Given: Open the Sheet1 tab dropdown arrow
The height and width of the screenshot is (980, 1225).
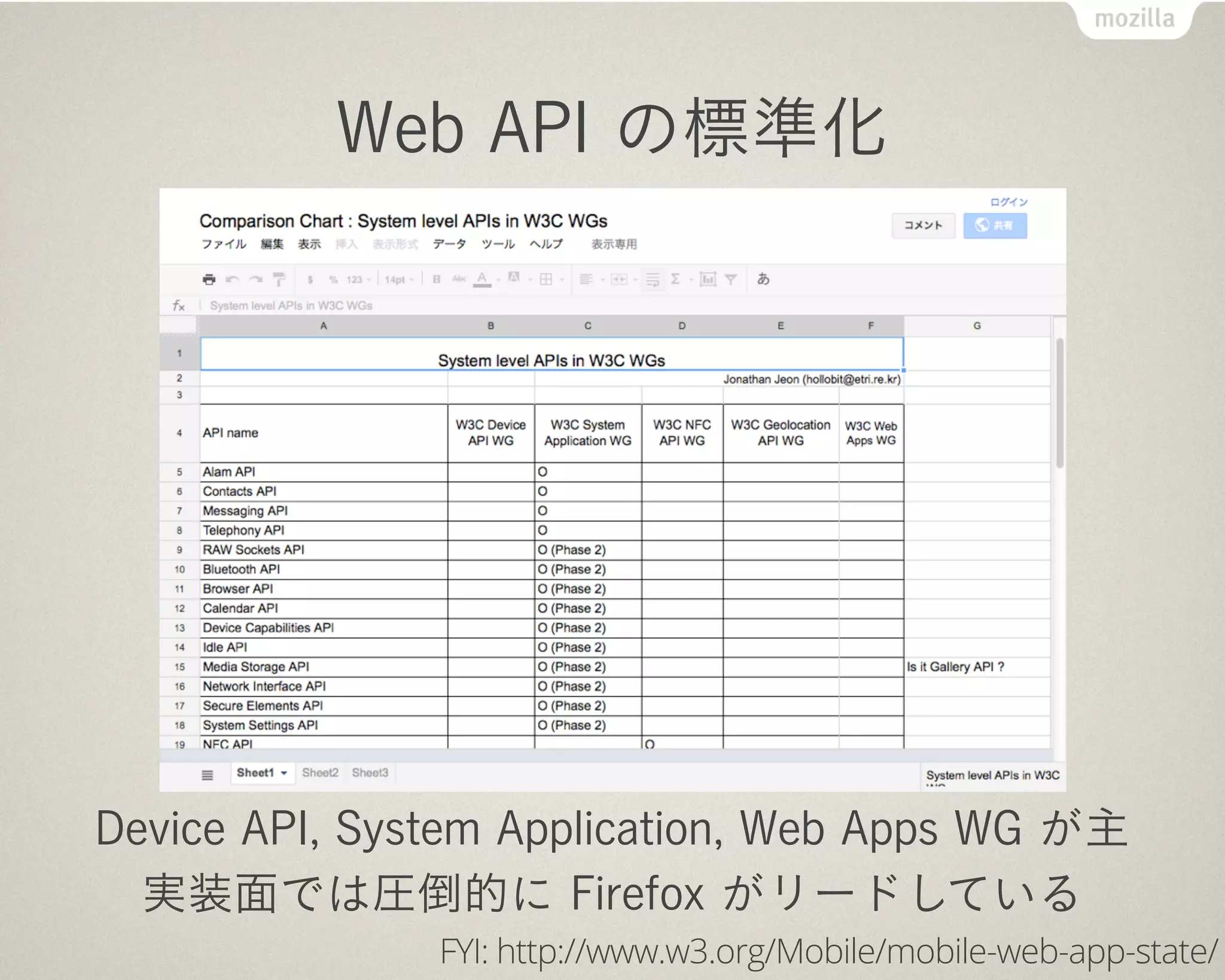Looking at the screenshot, I should pos(284,773).
